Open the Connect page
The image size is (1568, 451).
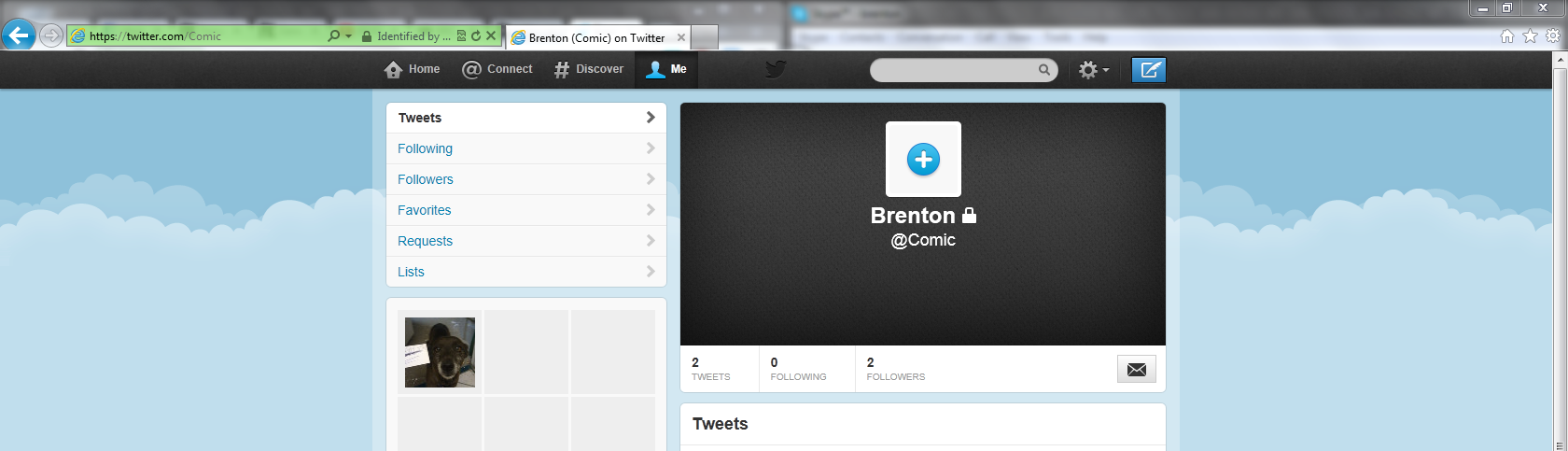click(497, 69)
